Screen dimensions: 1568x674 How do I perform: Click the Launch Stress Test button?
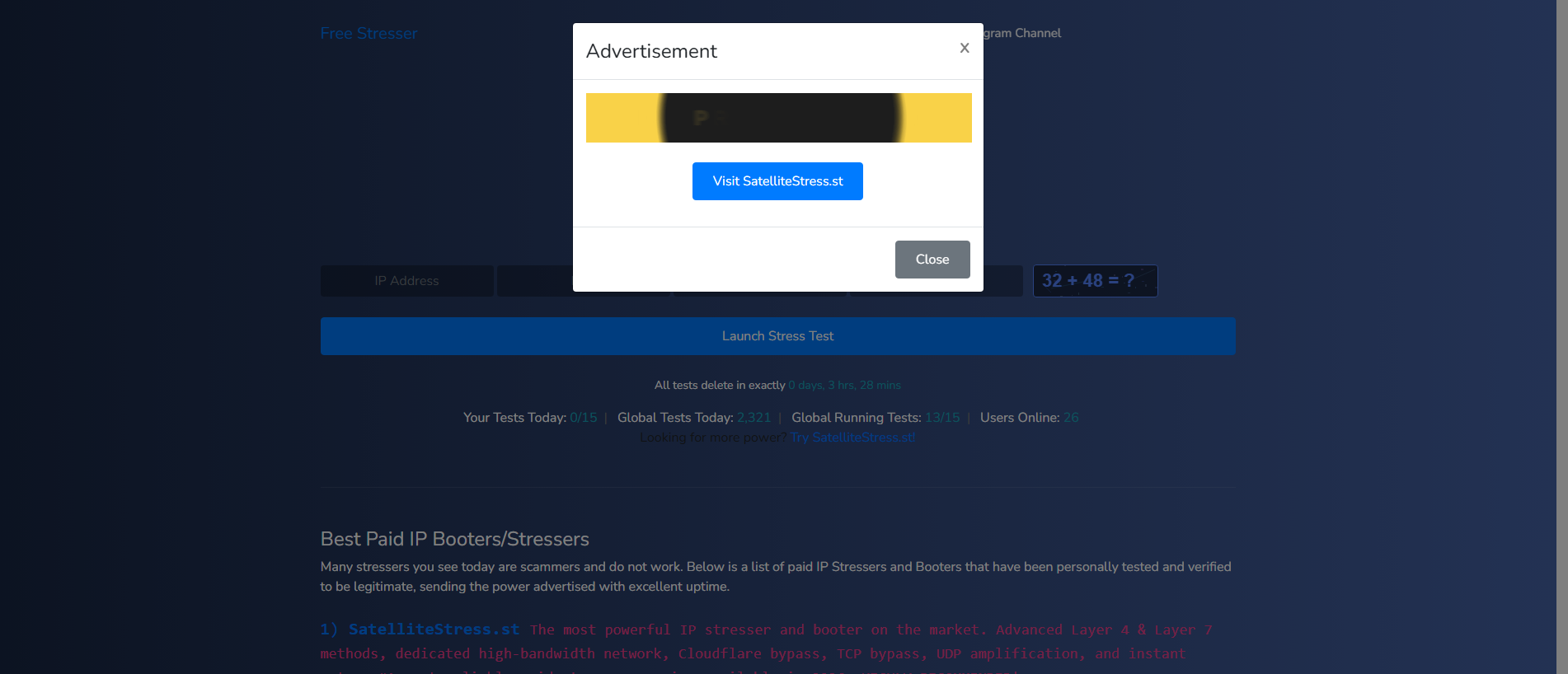pyautogui.click(x=778, y=336)
